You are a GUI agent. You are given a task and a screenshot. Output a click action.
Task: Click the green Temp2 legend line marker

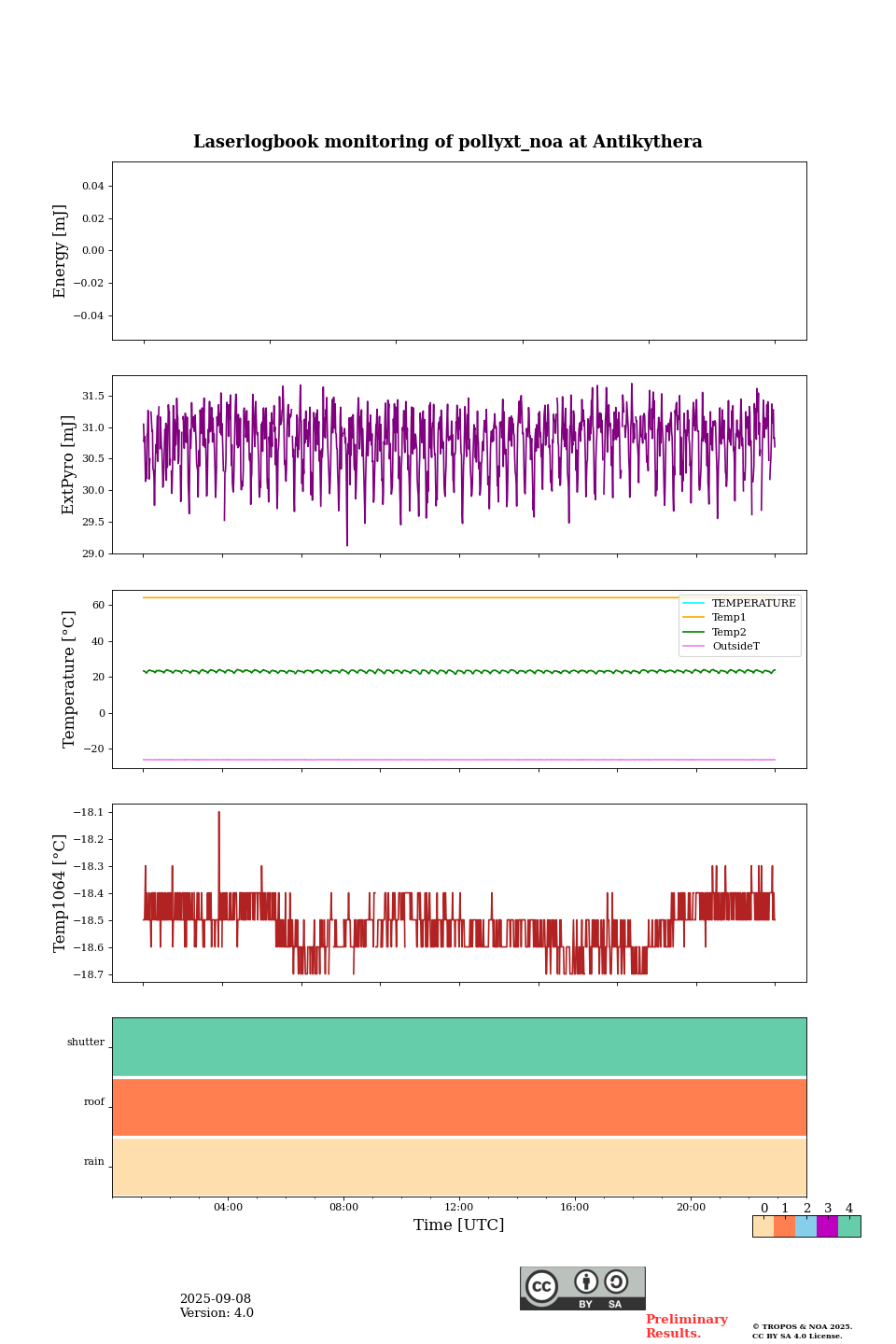693,633
